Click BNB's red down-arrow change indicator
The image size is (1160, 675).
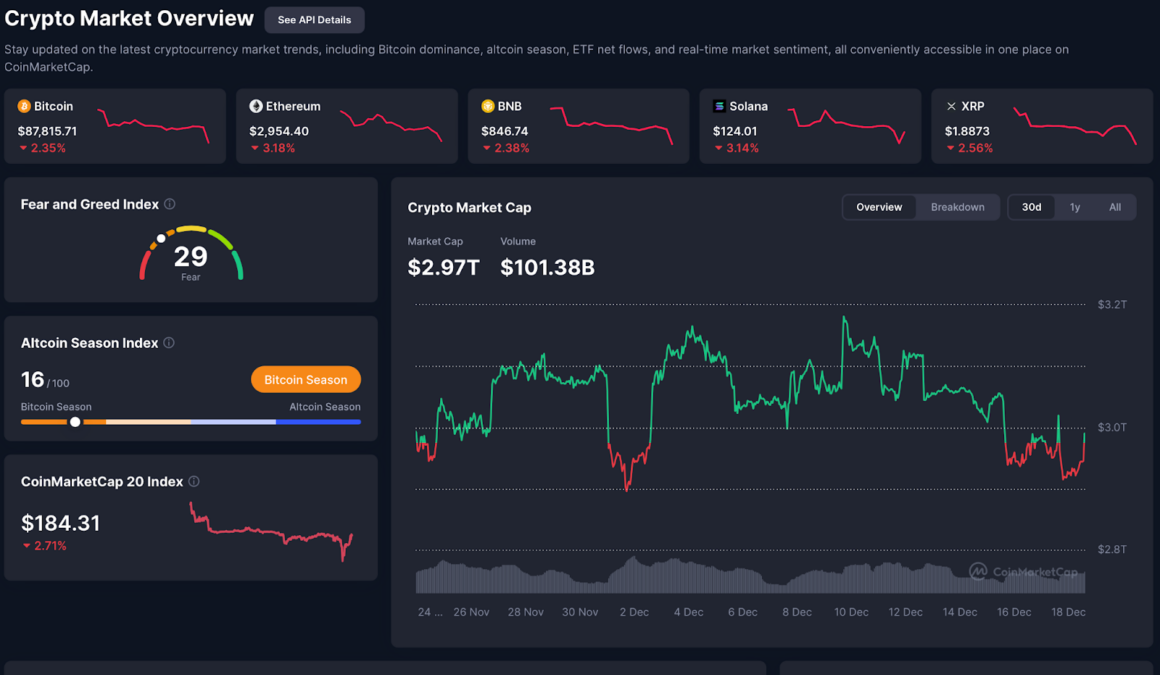[x=487, y=148]
